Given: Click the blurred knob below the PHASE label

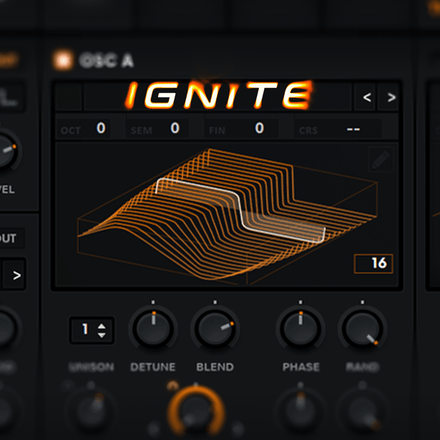Looking at the screenshot, I should point(300,411).
